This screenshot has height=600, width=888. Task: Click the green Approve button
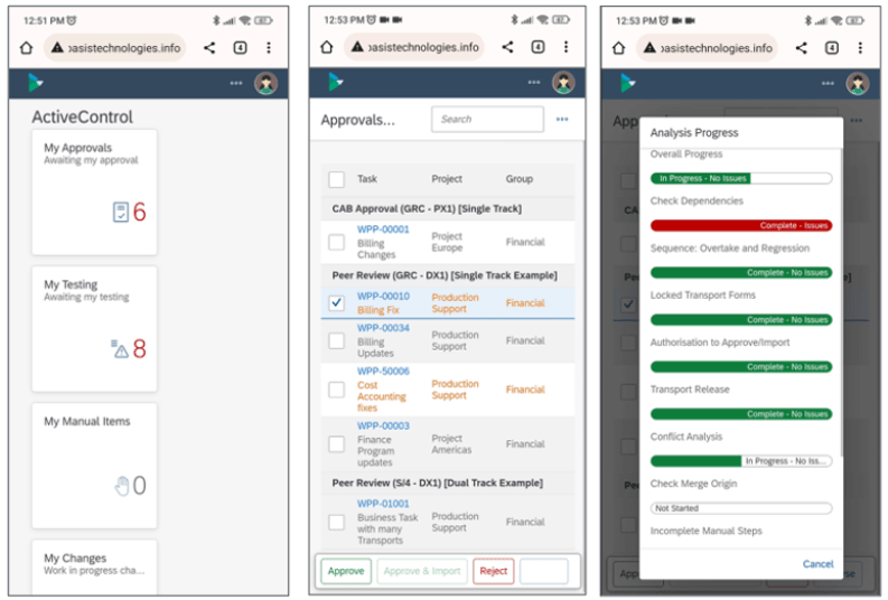coord(346,571)
